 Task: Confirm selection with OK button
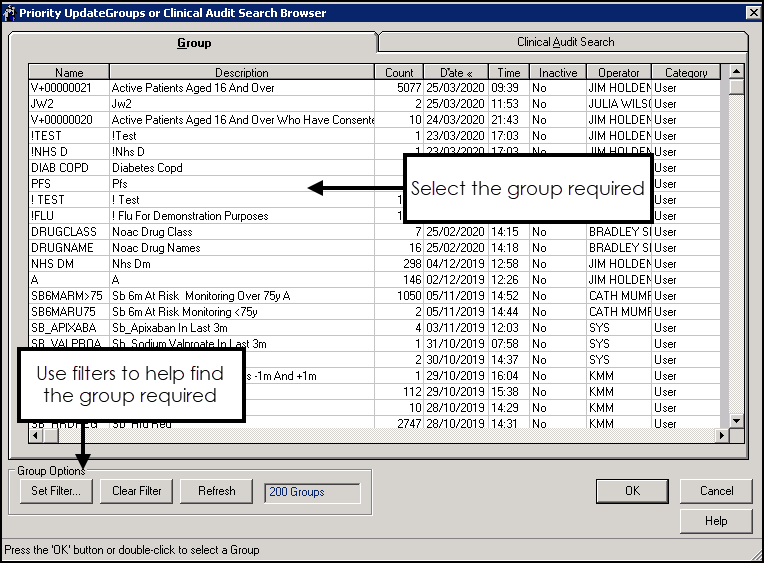pos(632,491)
